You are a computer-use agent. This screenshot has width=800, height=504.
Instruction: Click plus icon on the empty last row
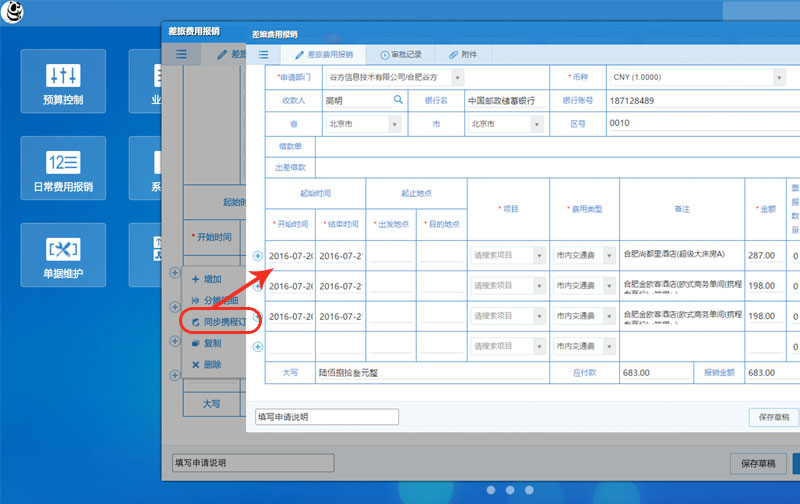click(x=258, y=347)
